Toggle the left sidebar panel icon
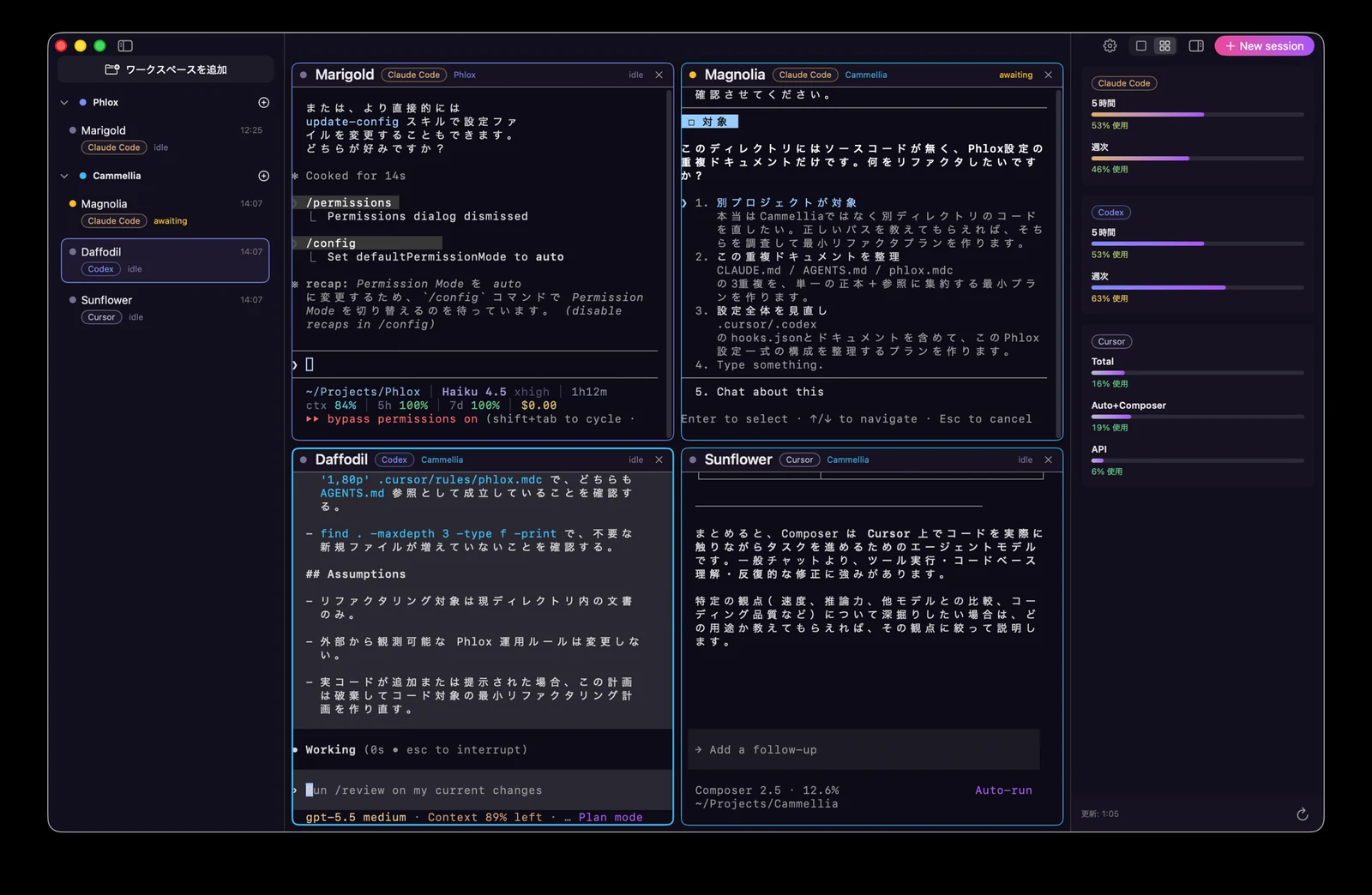This screenshot has height=895, width=1372. pyautogui.click(x=125, y=45)
